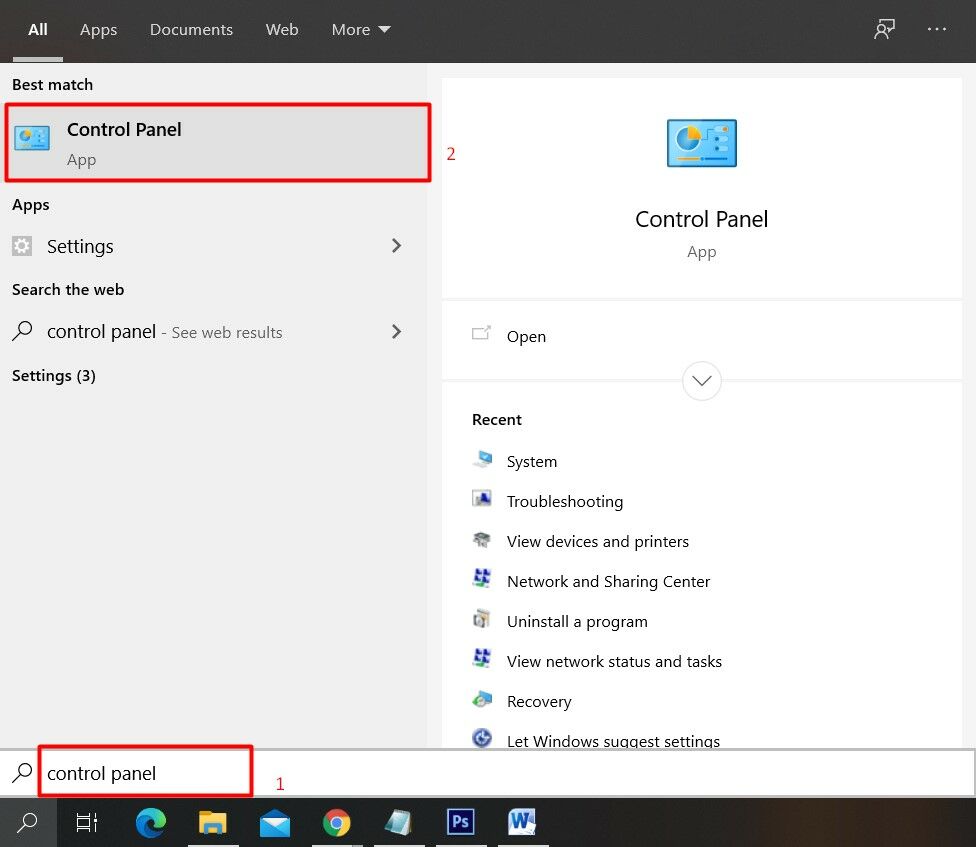Click the System recent item icon
The width and height of the screenshot is (976, 847).
[482, 460]
